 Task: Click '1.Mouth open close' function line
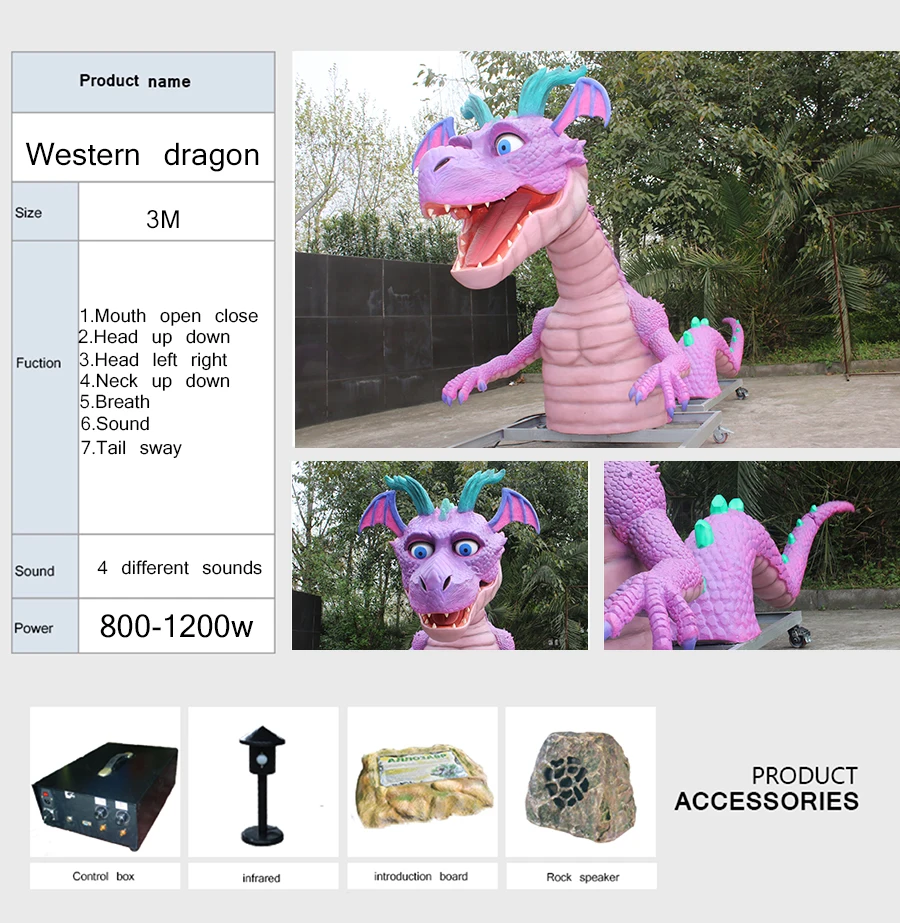tap(169, 316)
